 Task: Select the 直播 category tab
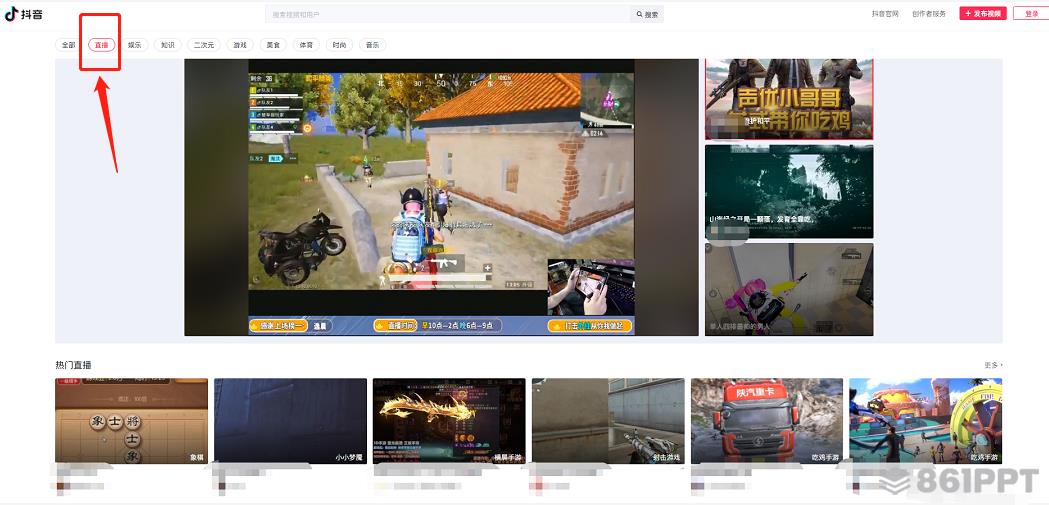coord(102,45)
